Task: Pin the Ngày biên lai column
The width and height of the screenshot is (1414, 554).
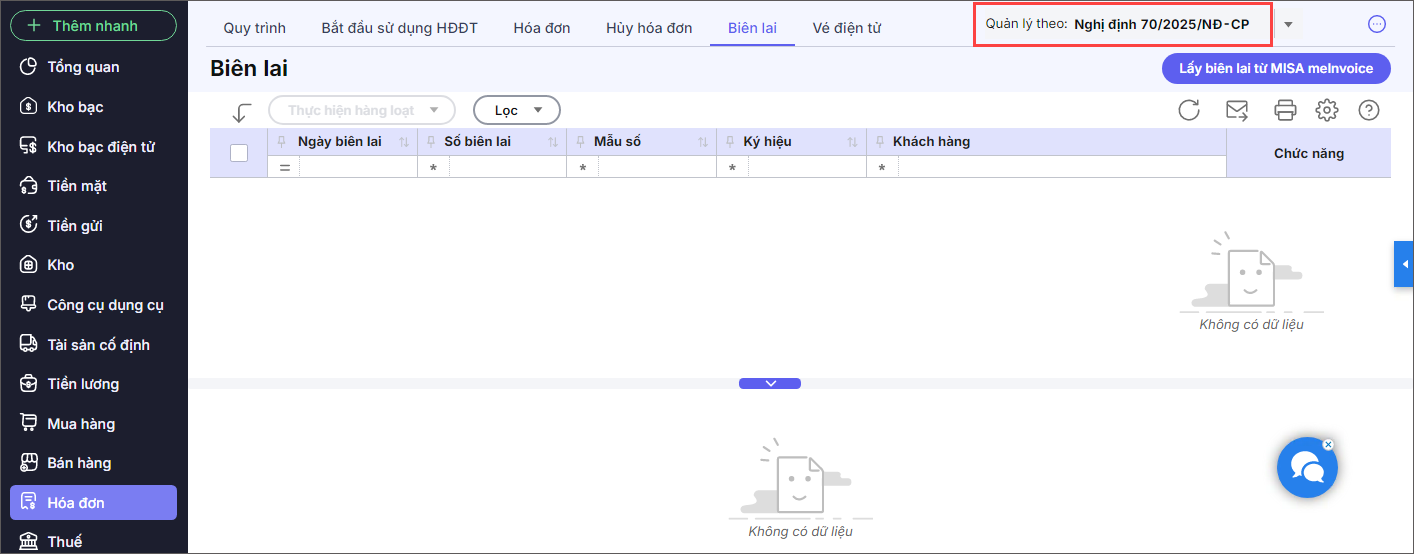Action: click(x=282, y=142)
